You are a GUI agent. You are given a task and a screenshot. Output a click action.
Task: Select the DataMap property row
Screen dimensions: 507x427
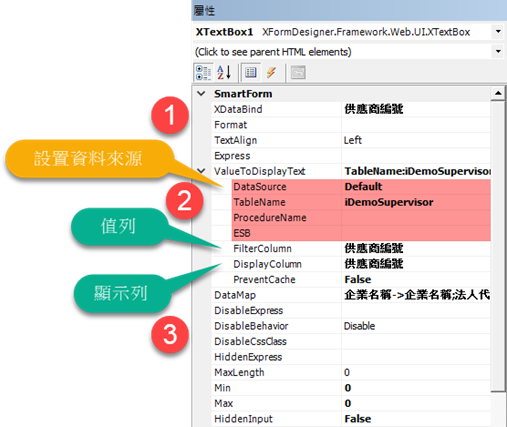[351, 295]
